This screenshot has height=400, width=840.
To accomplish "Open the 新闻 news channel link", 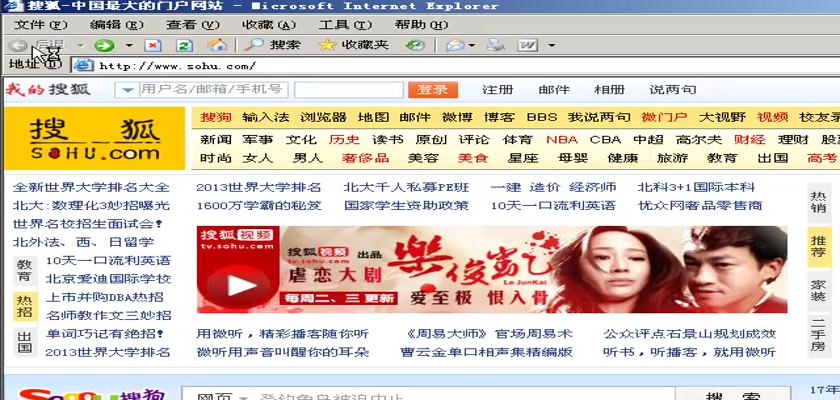I will [x=215, y=140].
